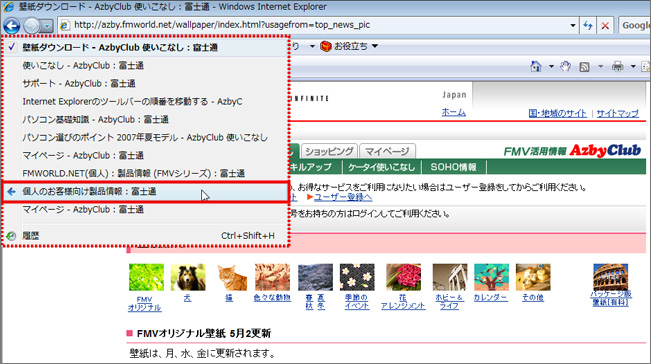The height and width of the screenshot is (364, 651).
Task: Open the recent pages dropdown arrow
Action: pos(47,26)
